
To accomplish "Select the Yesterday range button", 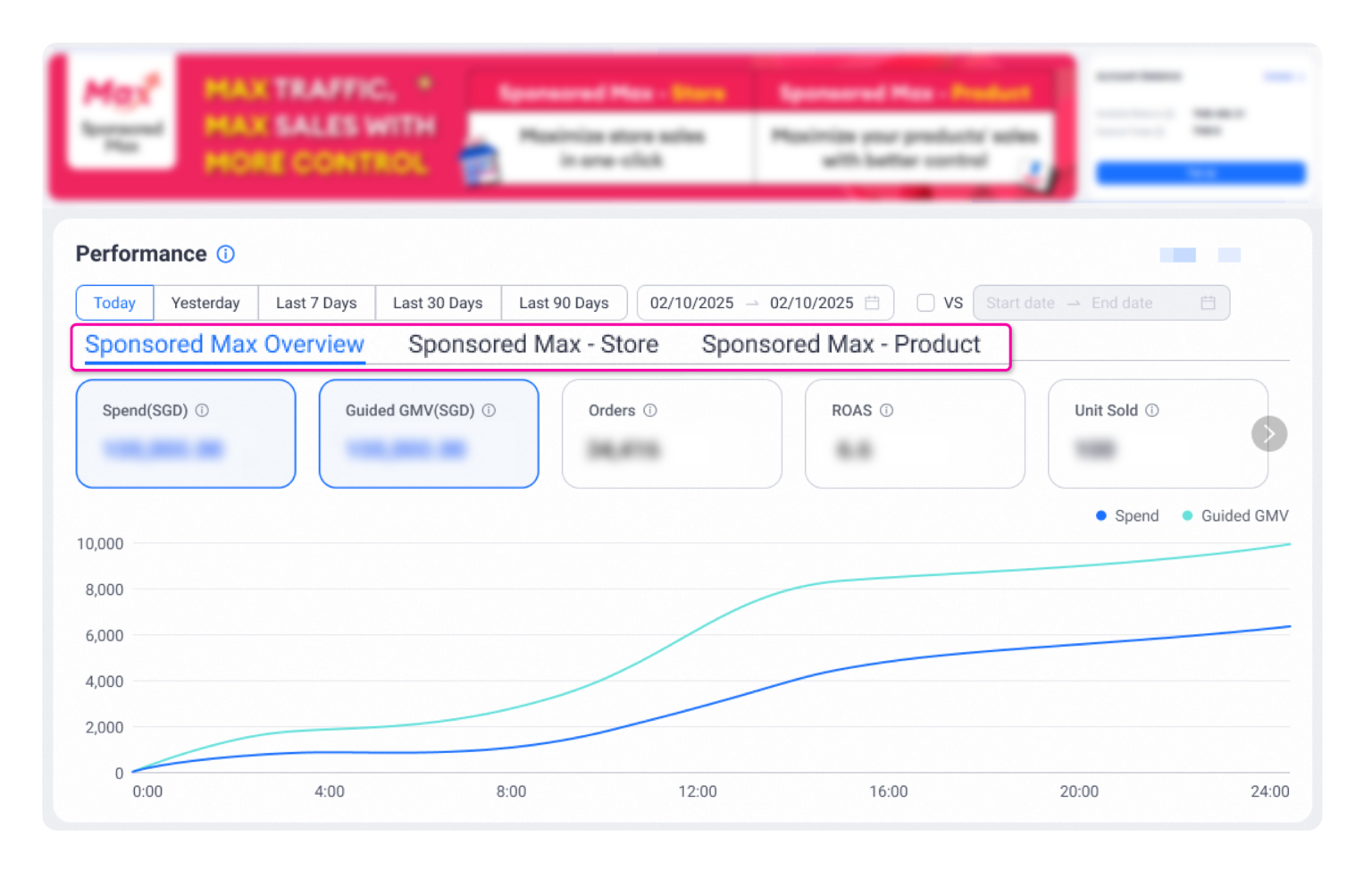I will pos(205,303).
